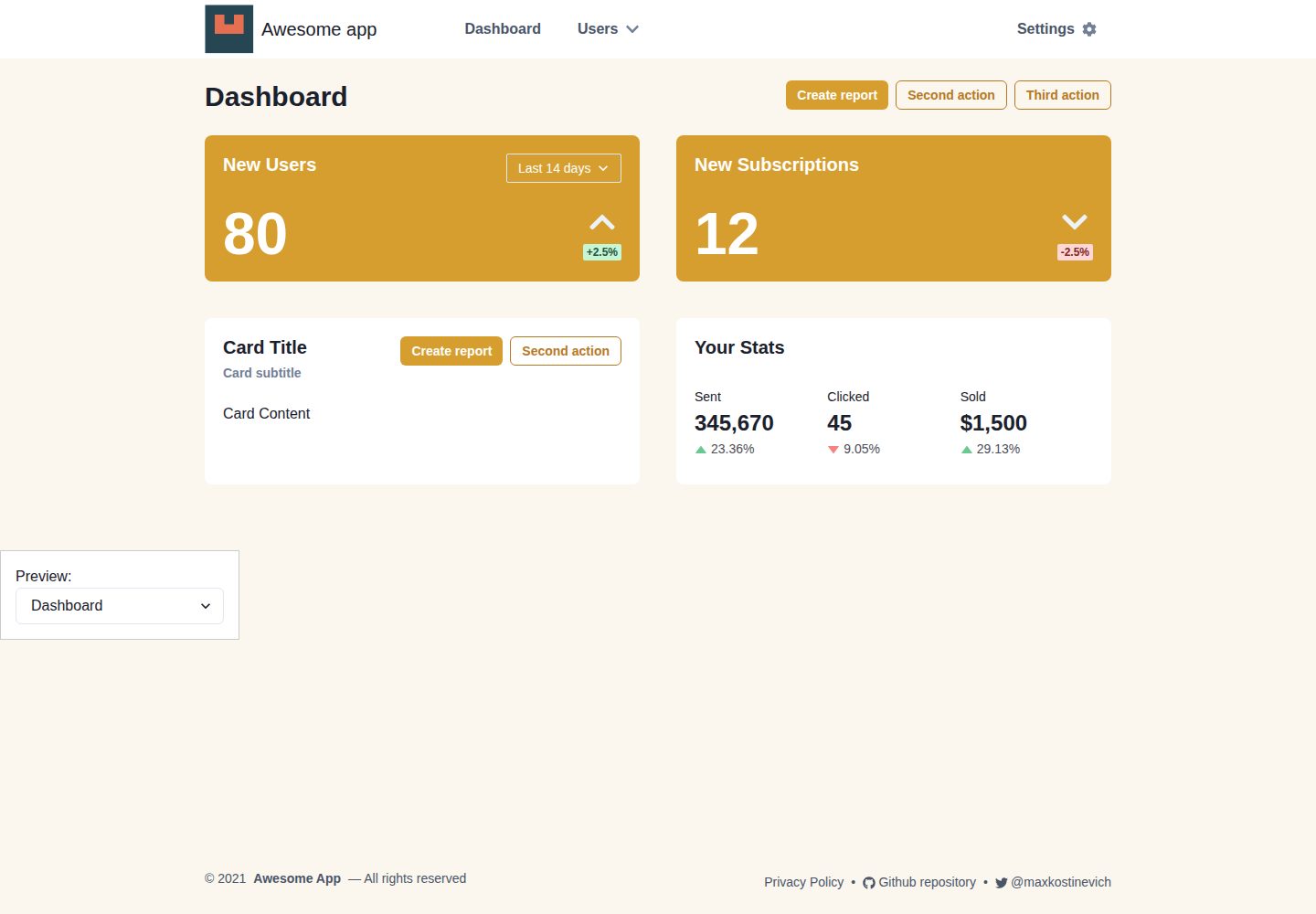
Task: Click the red down triangle under Clicked
Action: tap(833, 450)
